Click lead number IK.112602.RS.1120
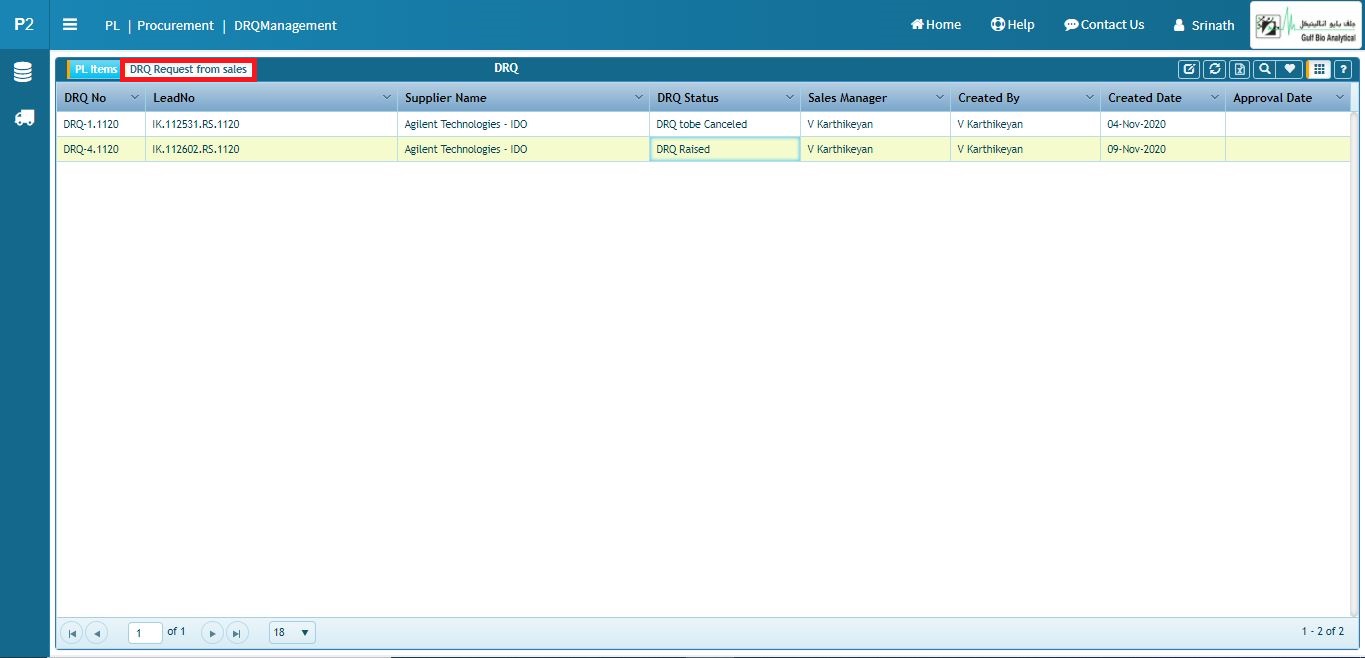Screen dimensions: 1365x658 click(x=195, y=149)
